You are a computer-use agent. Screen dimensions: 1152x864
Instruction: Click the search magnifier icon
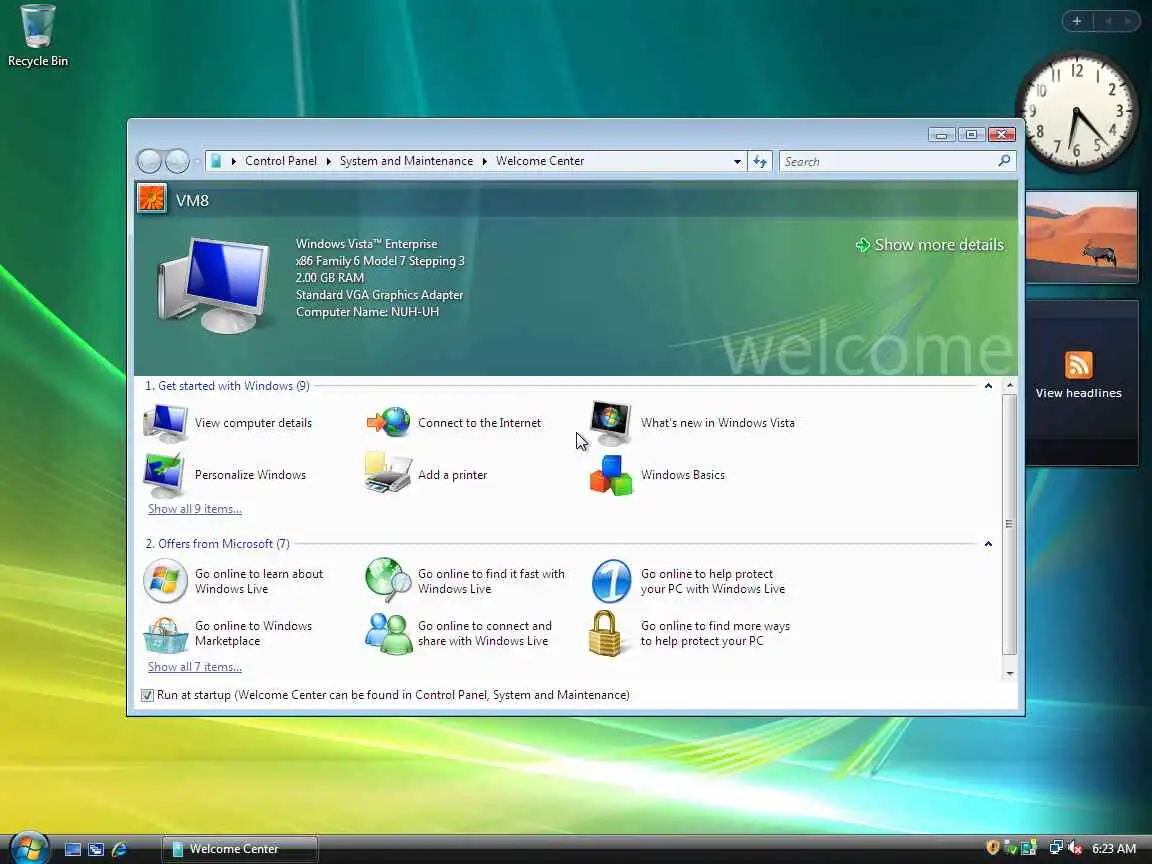1004,161
